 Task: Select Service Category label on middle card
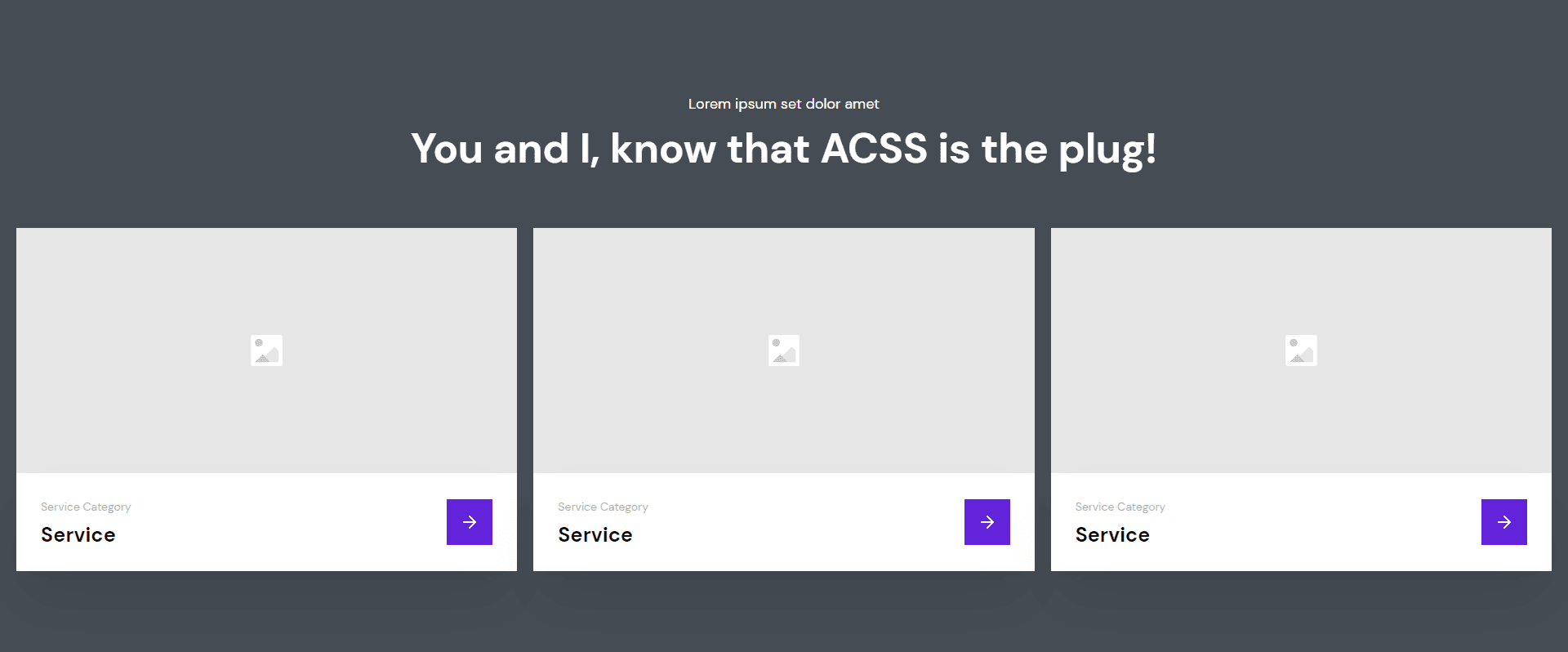[604, 507]
